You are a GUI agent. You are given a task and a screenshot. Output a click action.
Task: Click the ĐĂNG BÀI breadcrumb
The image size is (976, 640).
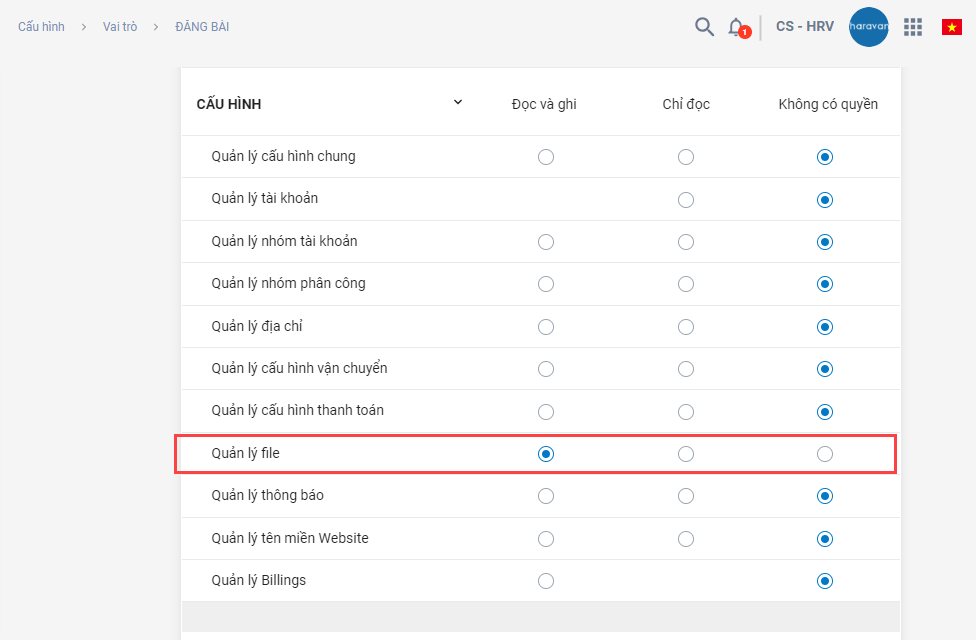[202, 27]
